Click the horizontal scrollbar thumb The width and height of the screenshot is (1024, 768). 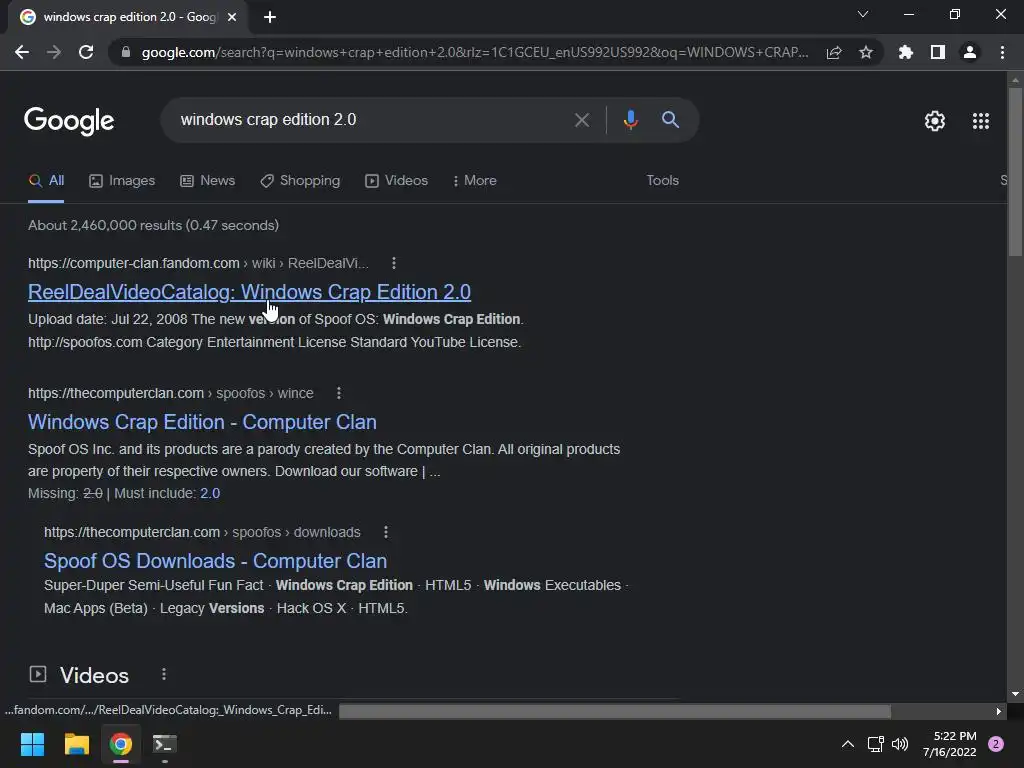tap(615, 711)
